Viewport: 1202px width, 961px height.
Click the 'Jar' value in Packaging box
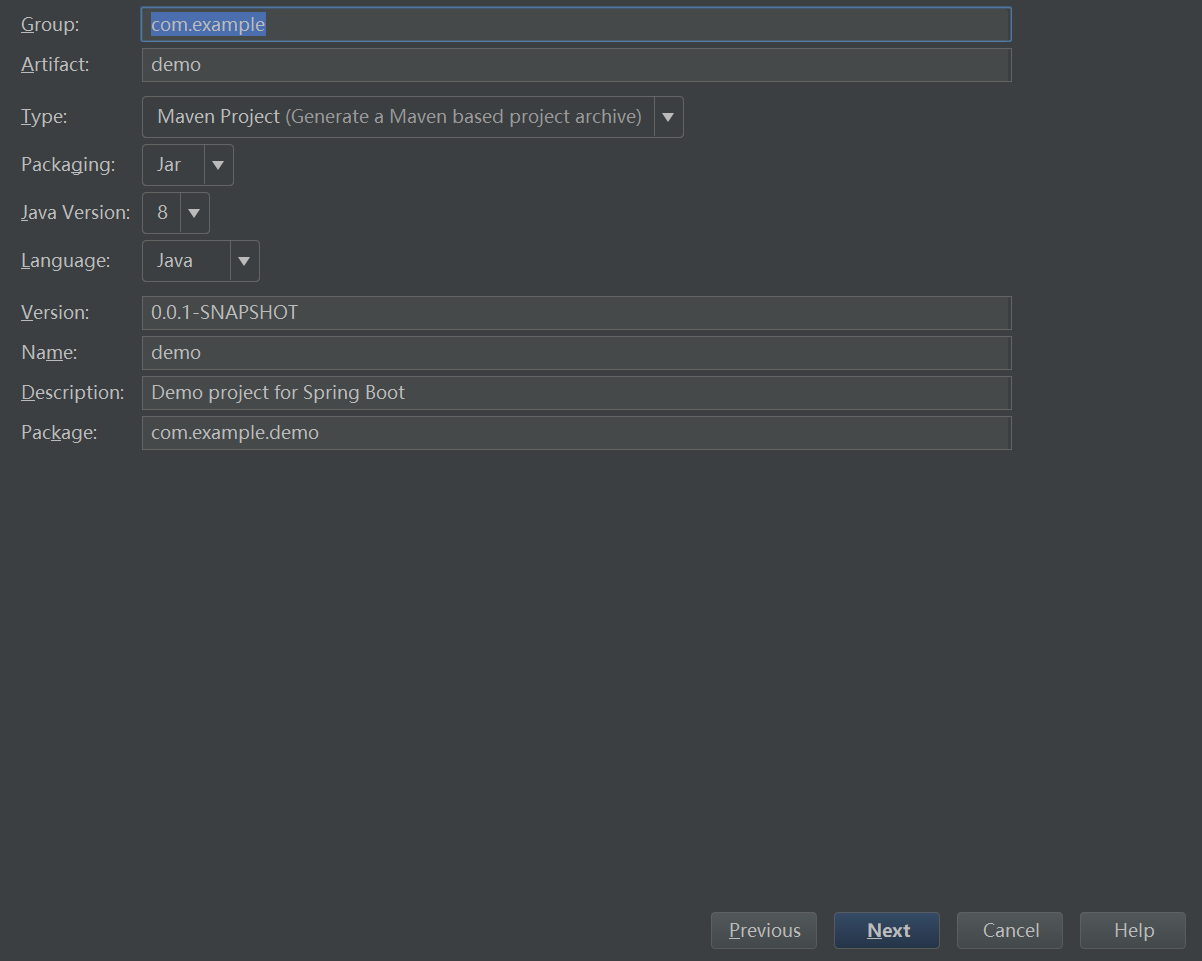(169, 165)
